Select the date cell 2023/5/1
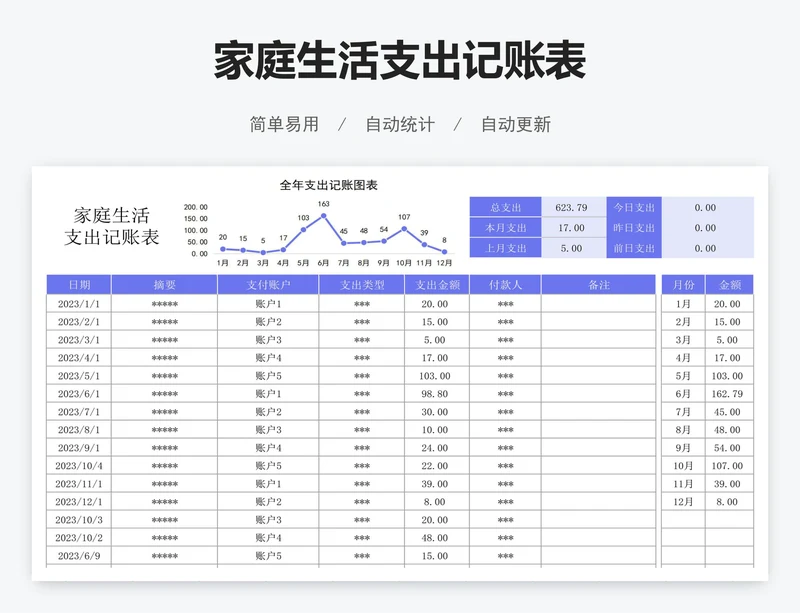800x613 pixels. tap(79, 376)
